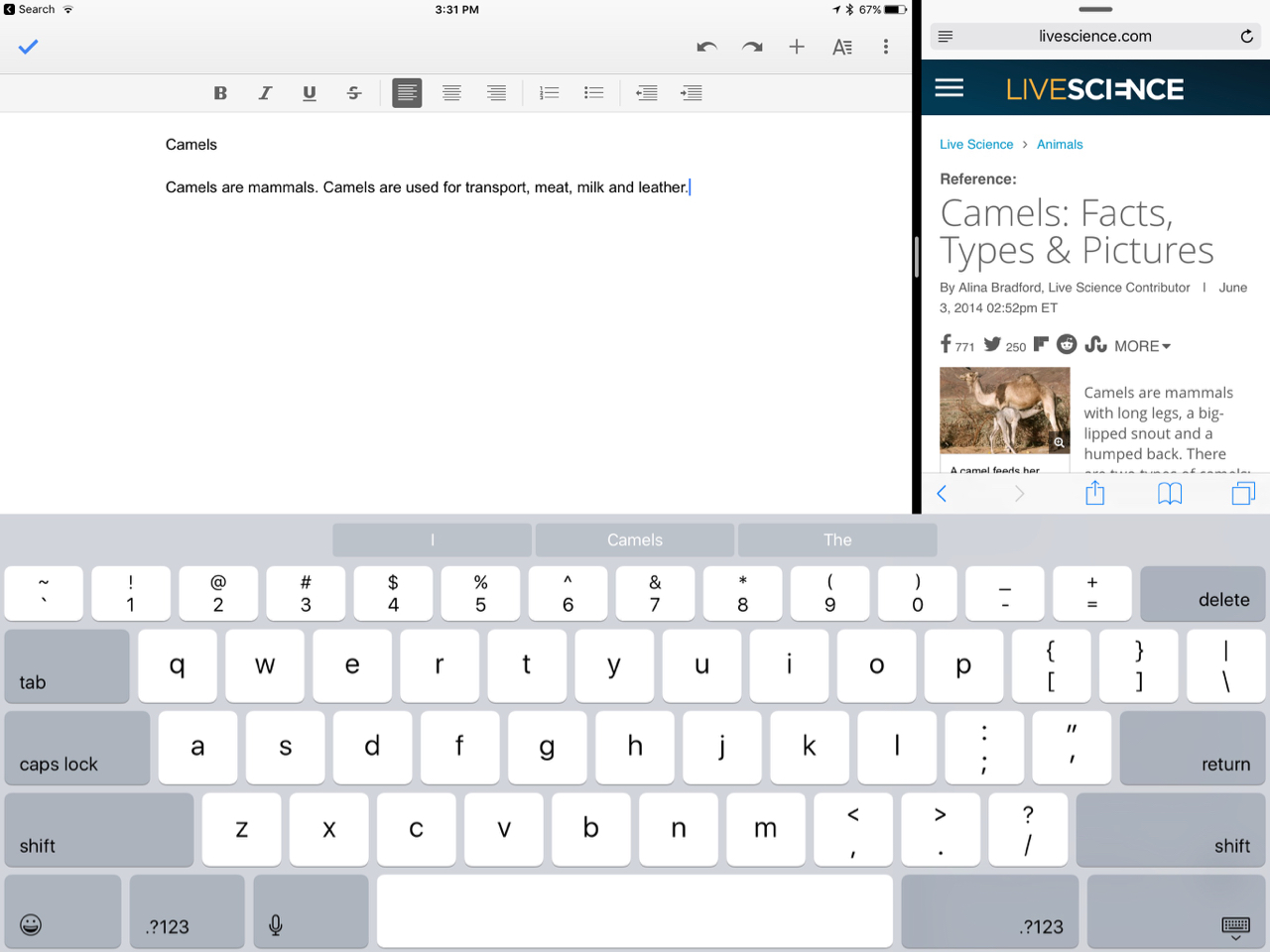Apply bulleted list formatting
The height and width of the screenshot is (952, 1270).
593,92
